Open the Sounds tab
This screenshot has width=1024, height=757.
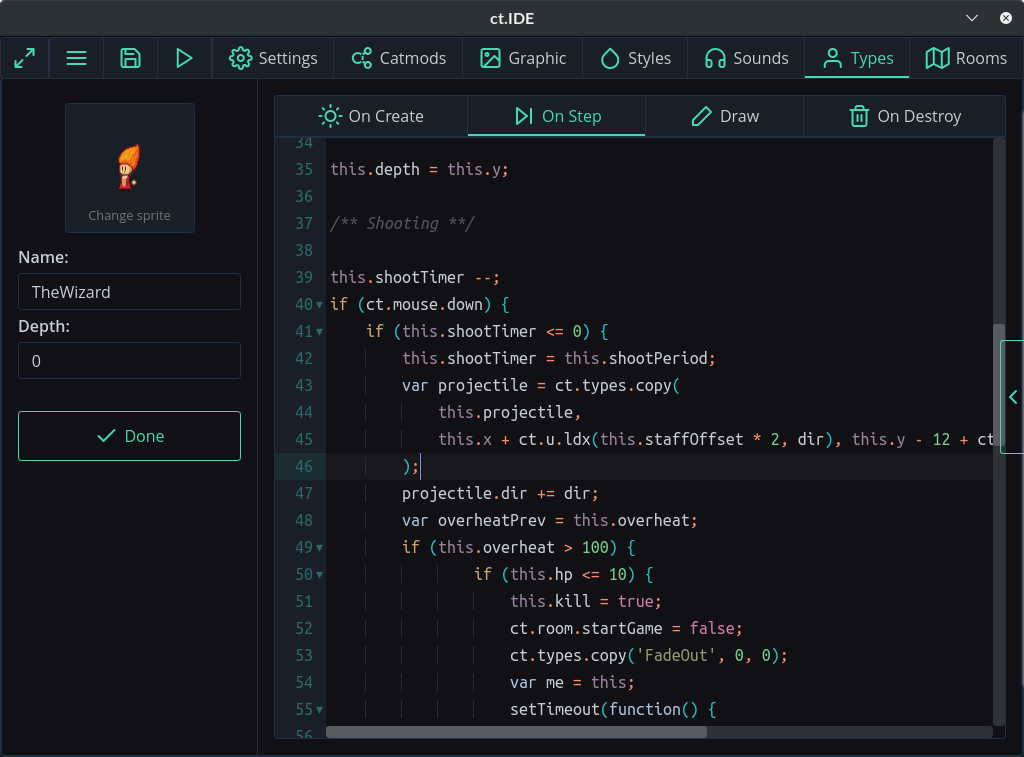(746, 58)
